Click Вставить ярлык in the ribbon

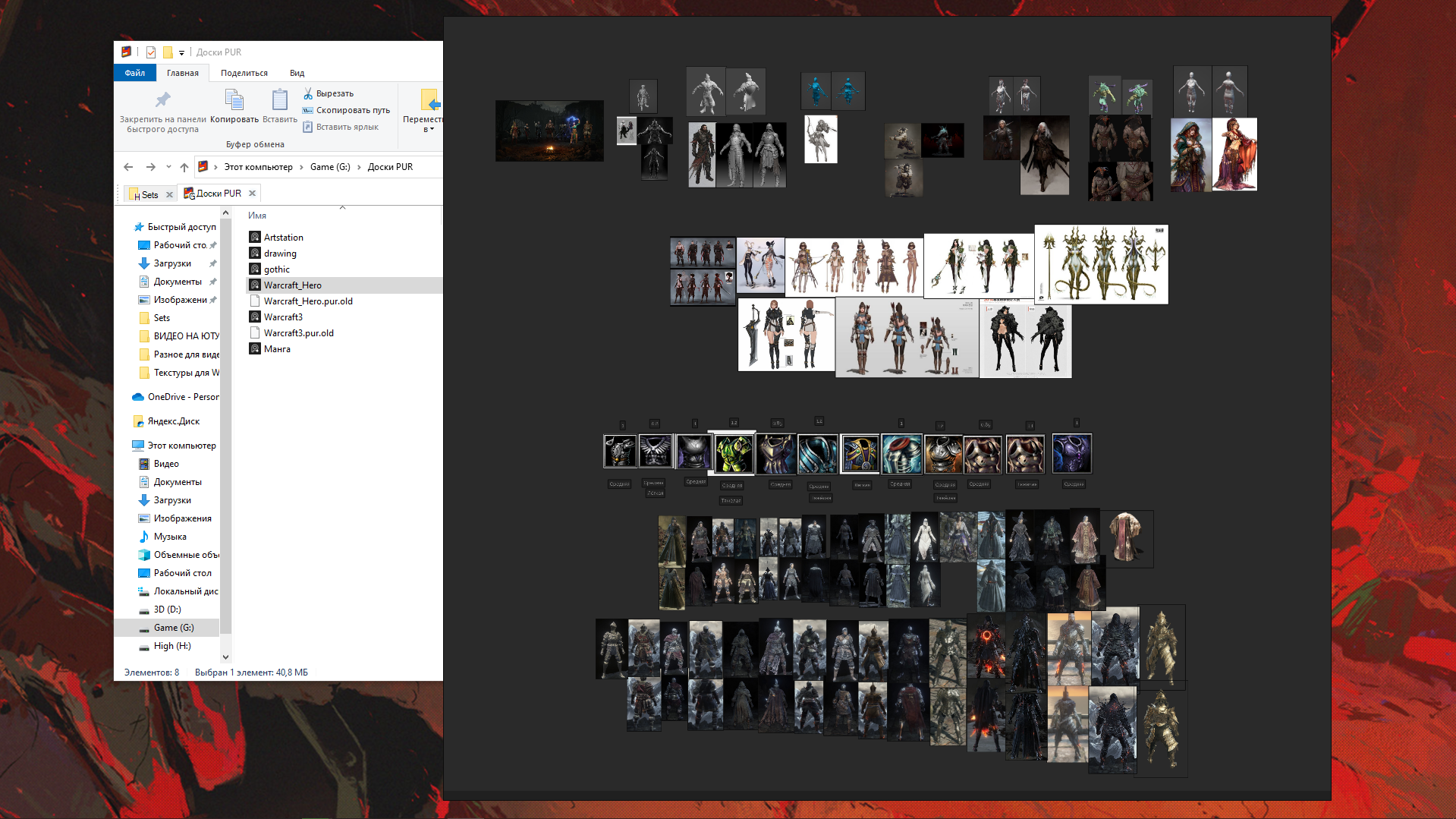coord(341,127)
